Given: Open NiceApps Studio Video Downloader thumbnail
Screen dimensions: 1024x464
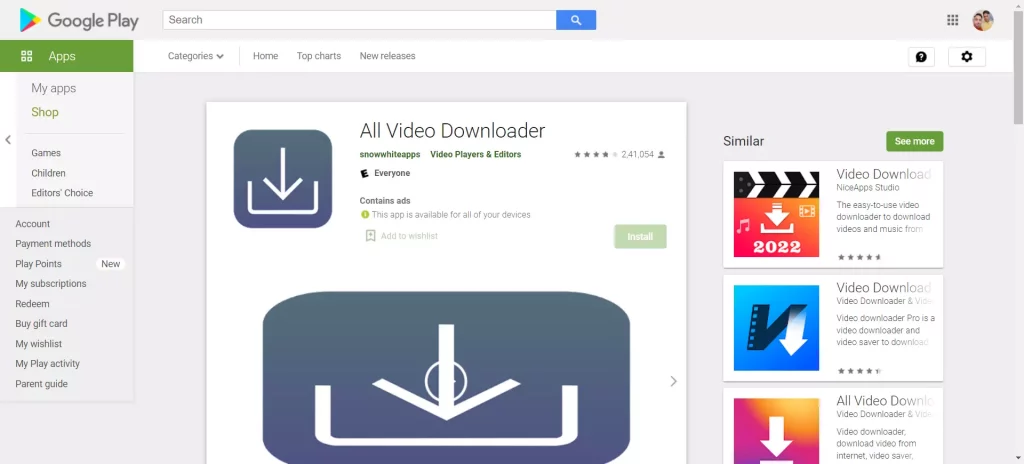Looking at the screenshot, I should coord(776,214).
